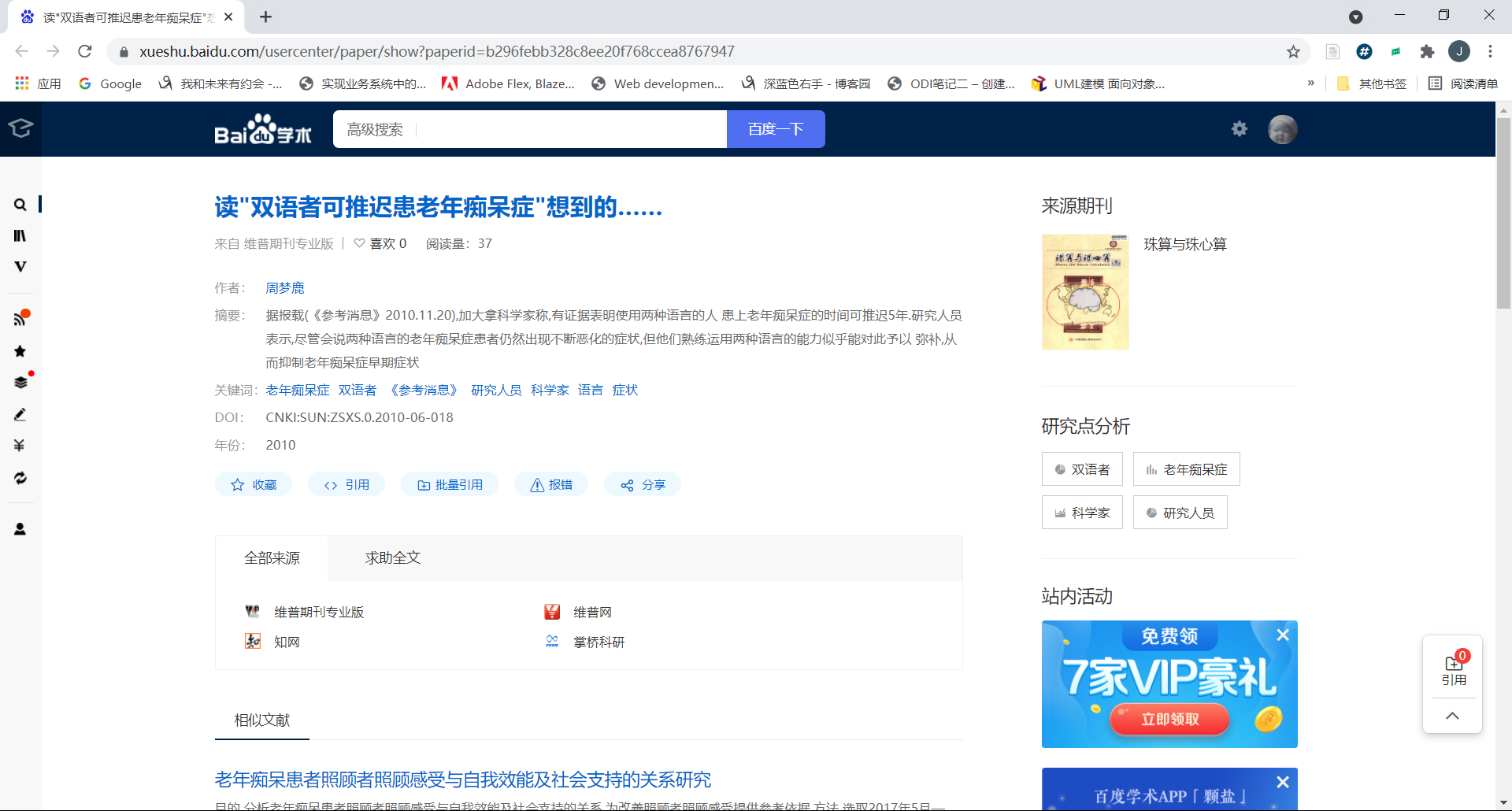Open the star favorites icon in sidebar
The width and height of the screenshot is (1512, 811).
pos(20,351)
